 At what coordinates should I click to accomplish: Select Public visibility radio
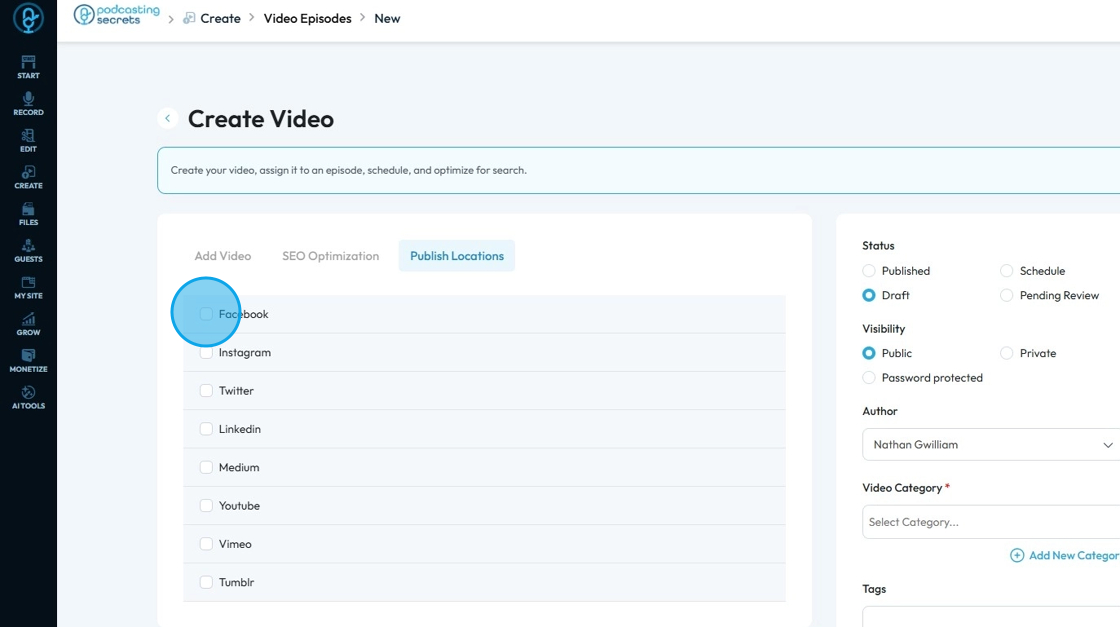click(x=869, y=353)
